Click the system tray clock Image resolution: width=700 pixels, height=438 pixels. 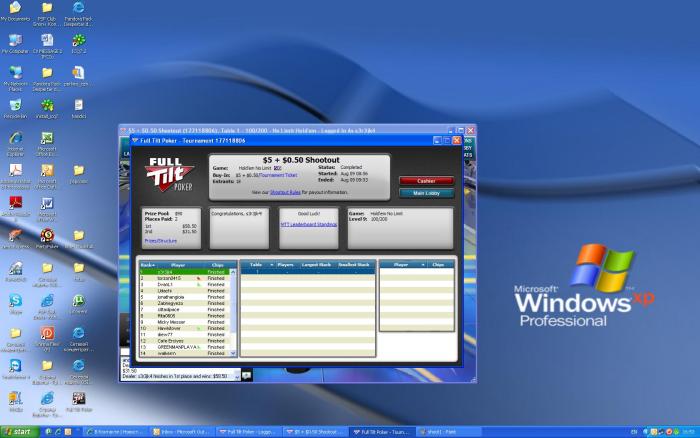(690, 432)
